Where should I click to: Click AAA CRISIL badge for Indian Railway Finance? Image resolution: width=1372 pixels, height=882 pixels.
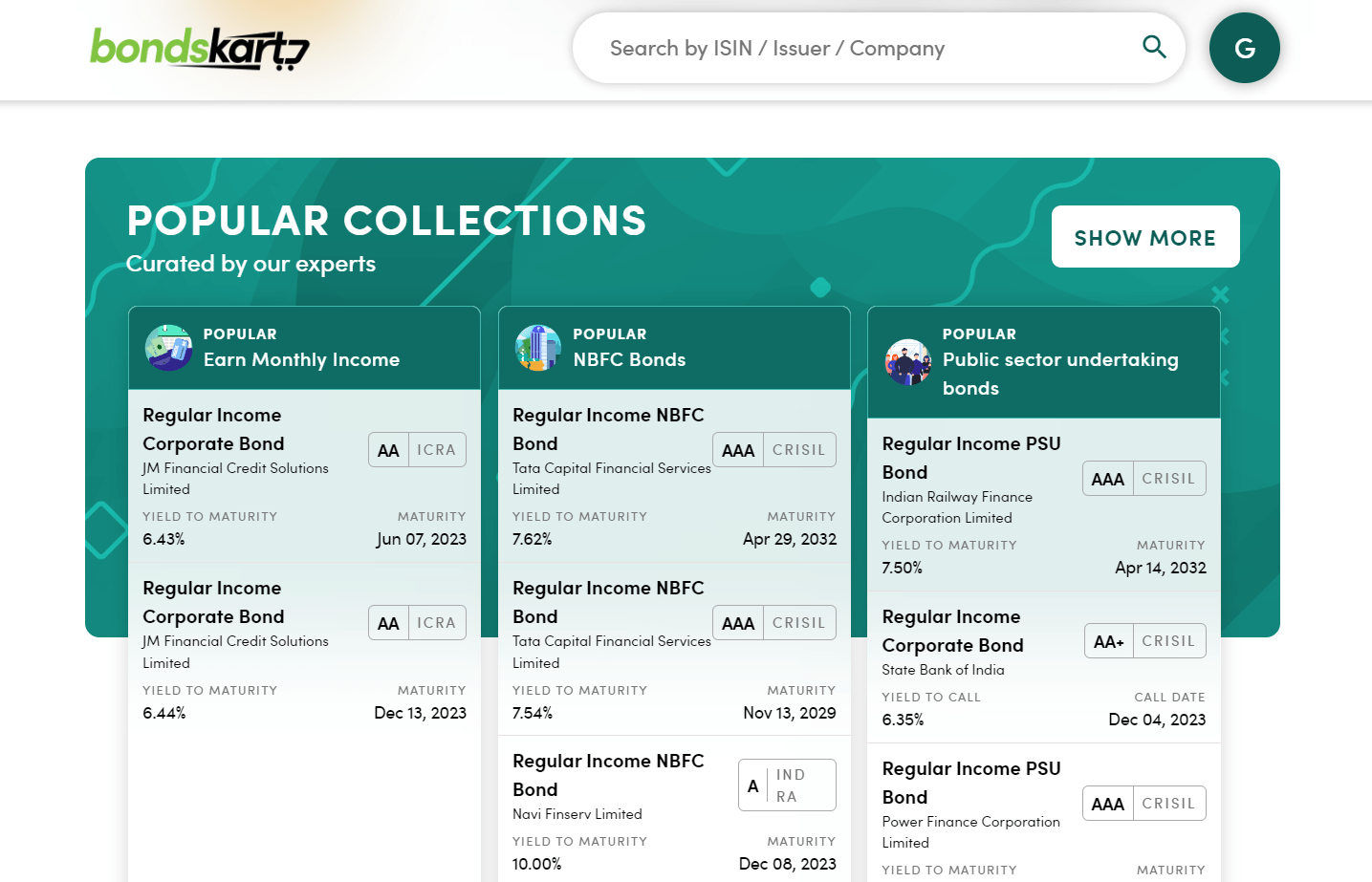pos(1144,479)
